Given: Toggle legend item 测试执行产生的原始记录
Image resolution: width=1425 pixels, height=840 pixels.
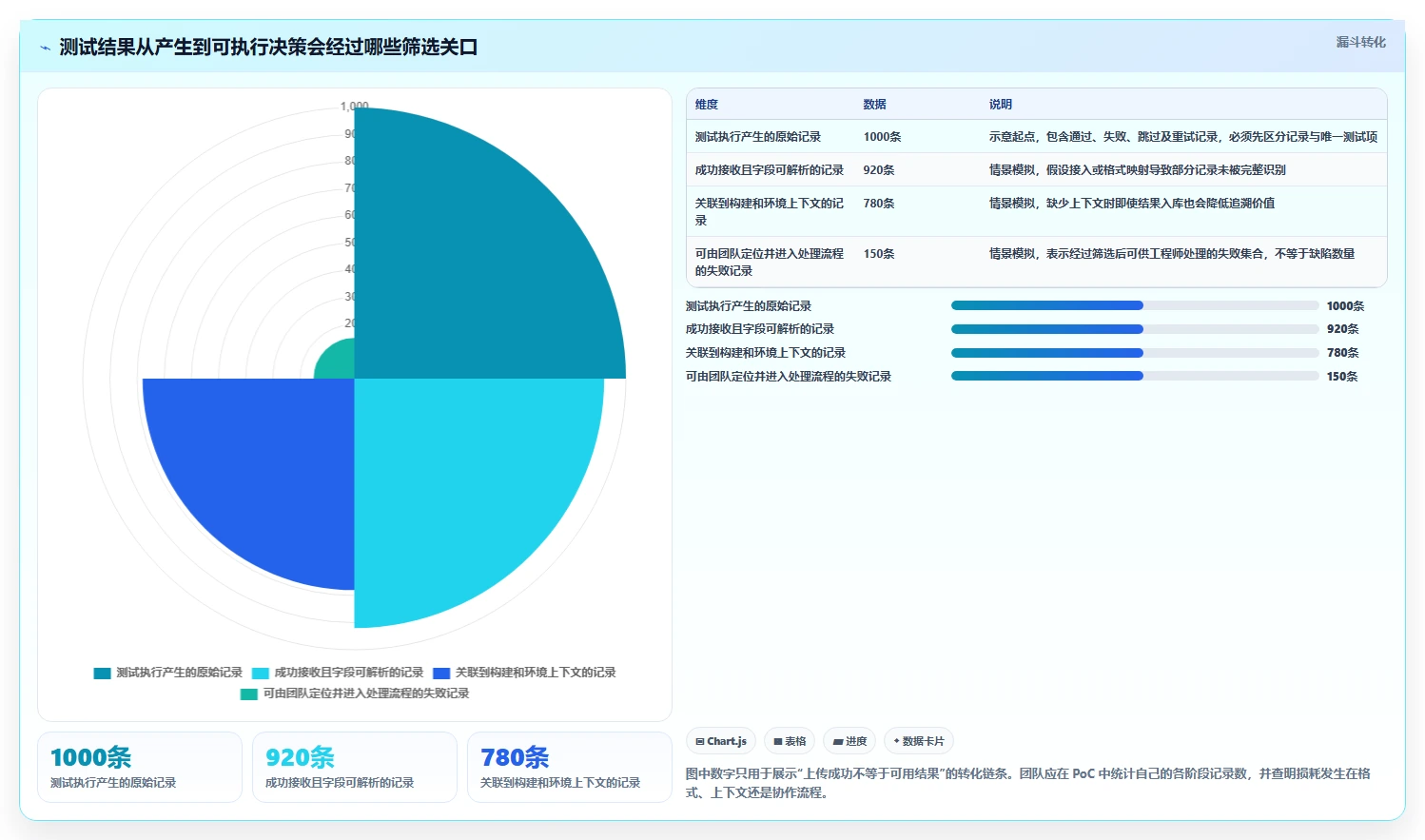Looking at the screenshot, I should [x=167, y=673].
